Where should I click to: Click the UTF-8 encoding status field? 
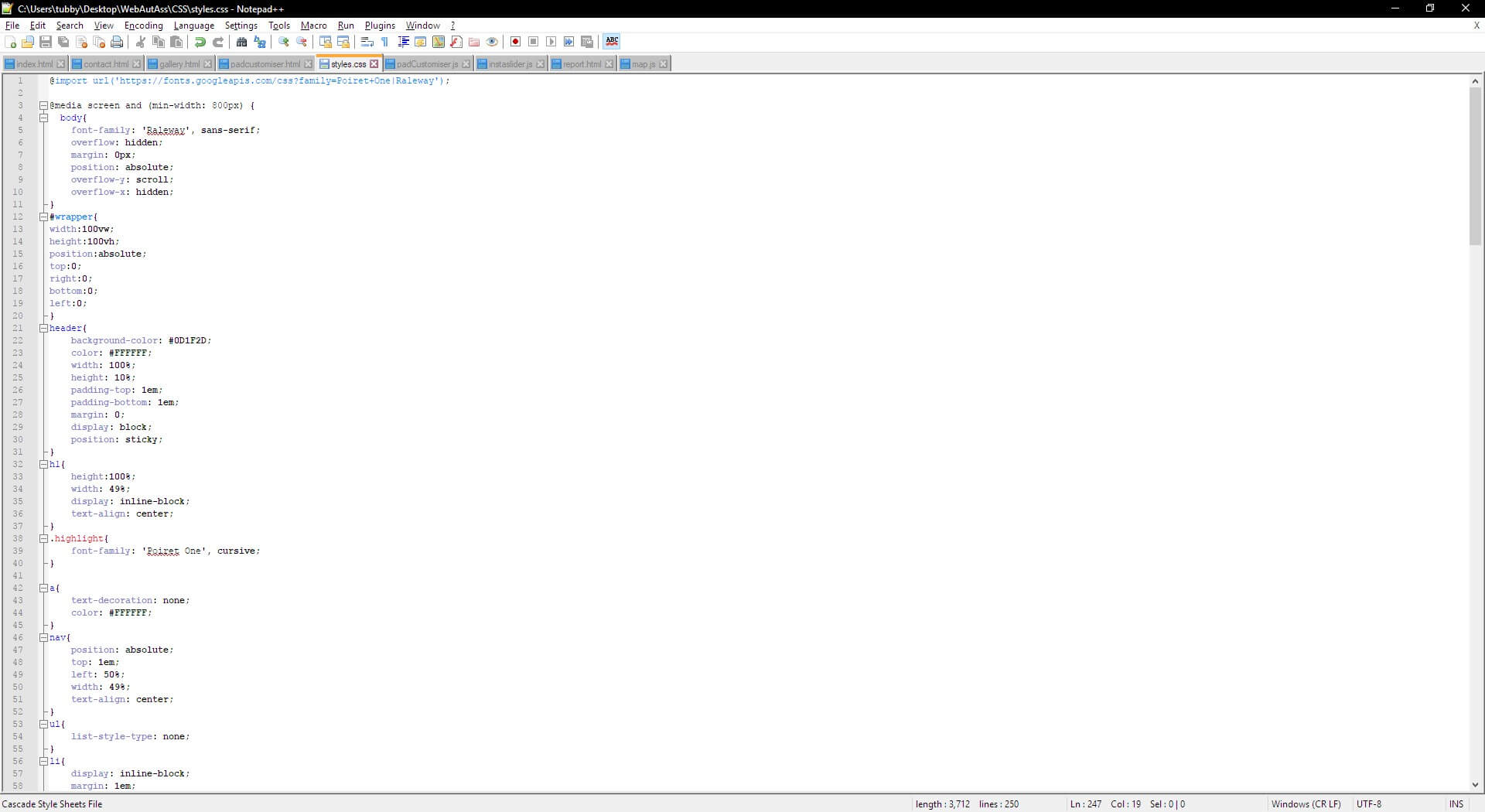(x=1369, y=804)
